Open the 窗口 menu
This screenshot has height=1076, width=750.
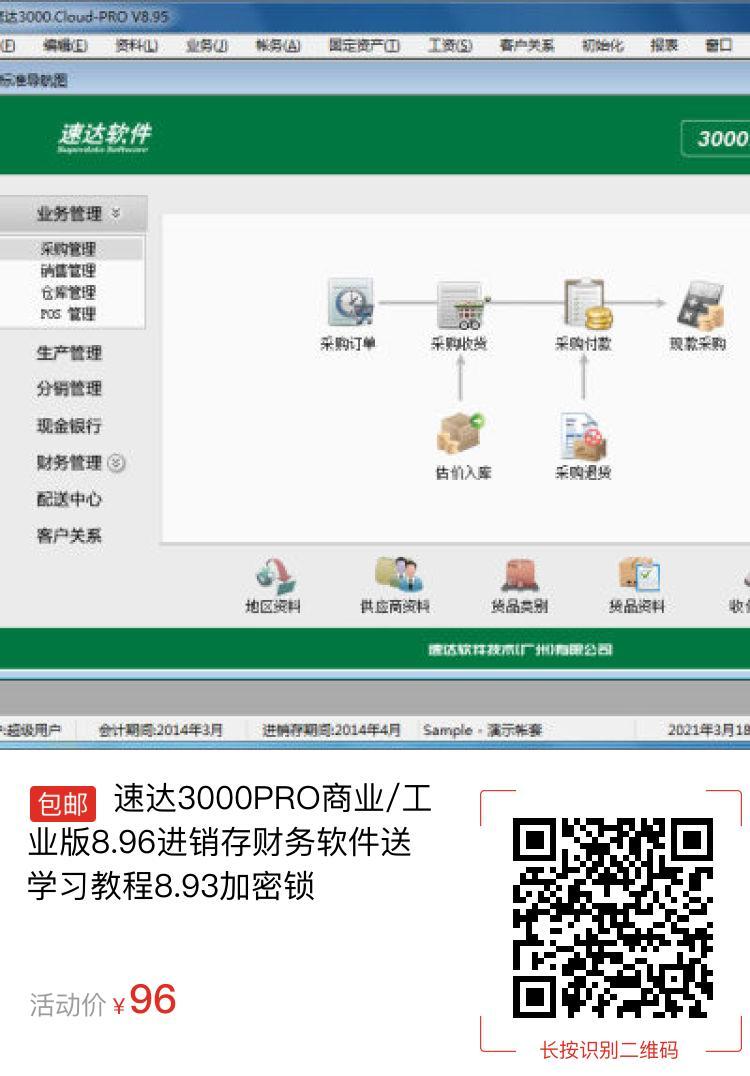click(719, 45)
